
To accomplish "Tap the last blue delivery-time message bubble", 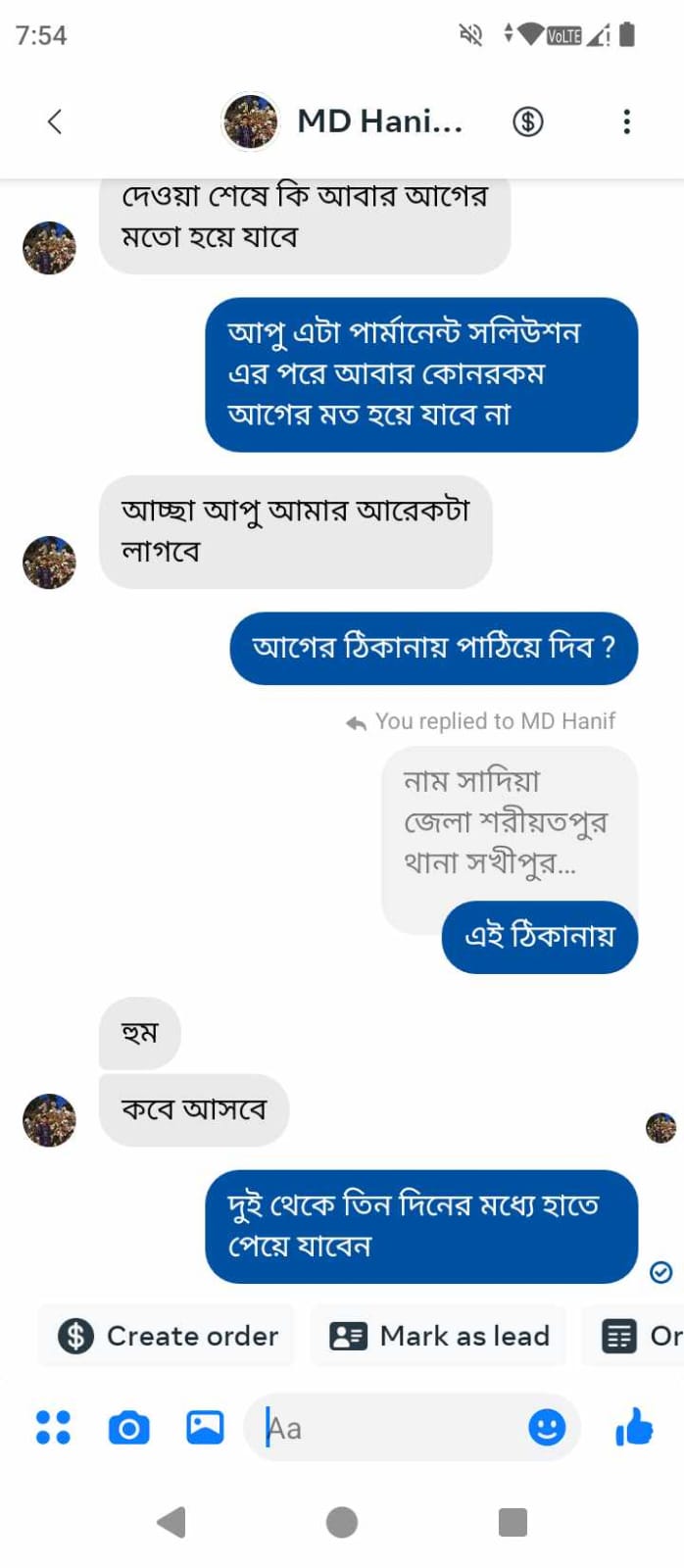I will (420, 1226).
